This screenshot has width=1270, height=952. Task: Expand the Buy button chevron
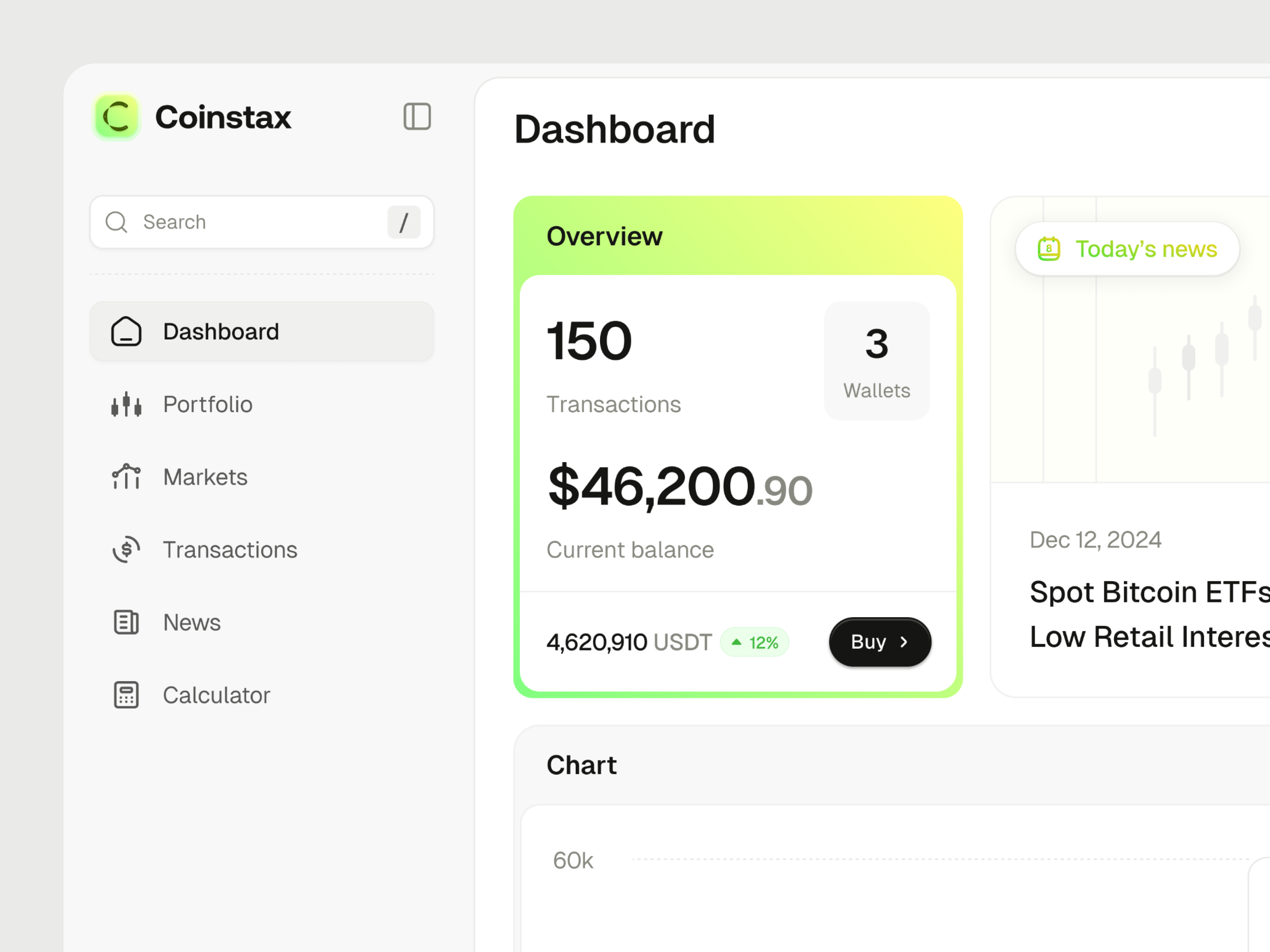coord(904,642)
